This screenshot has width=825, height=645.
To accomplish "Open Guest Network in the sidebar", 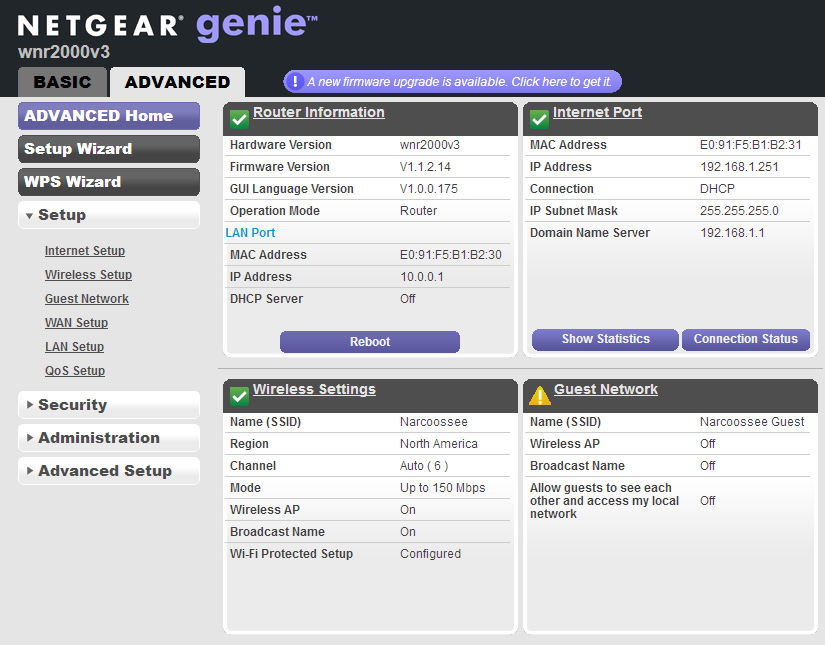I will point(87,299).
